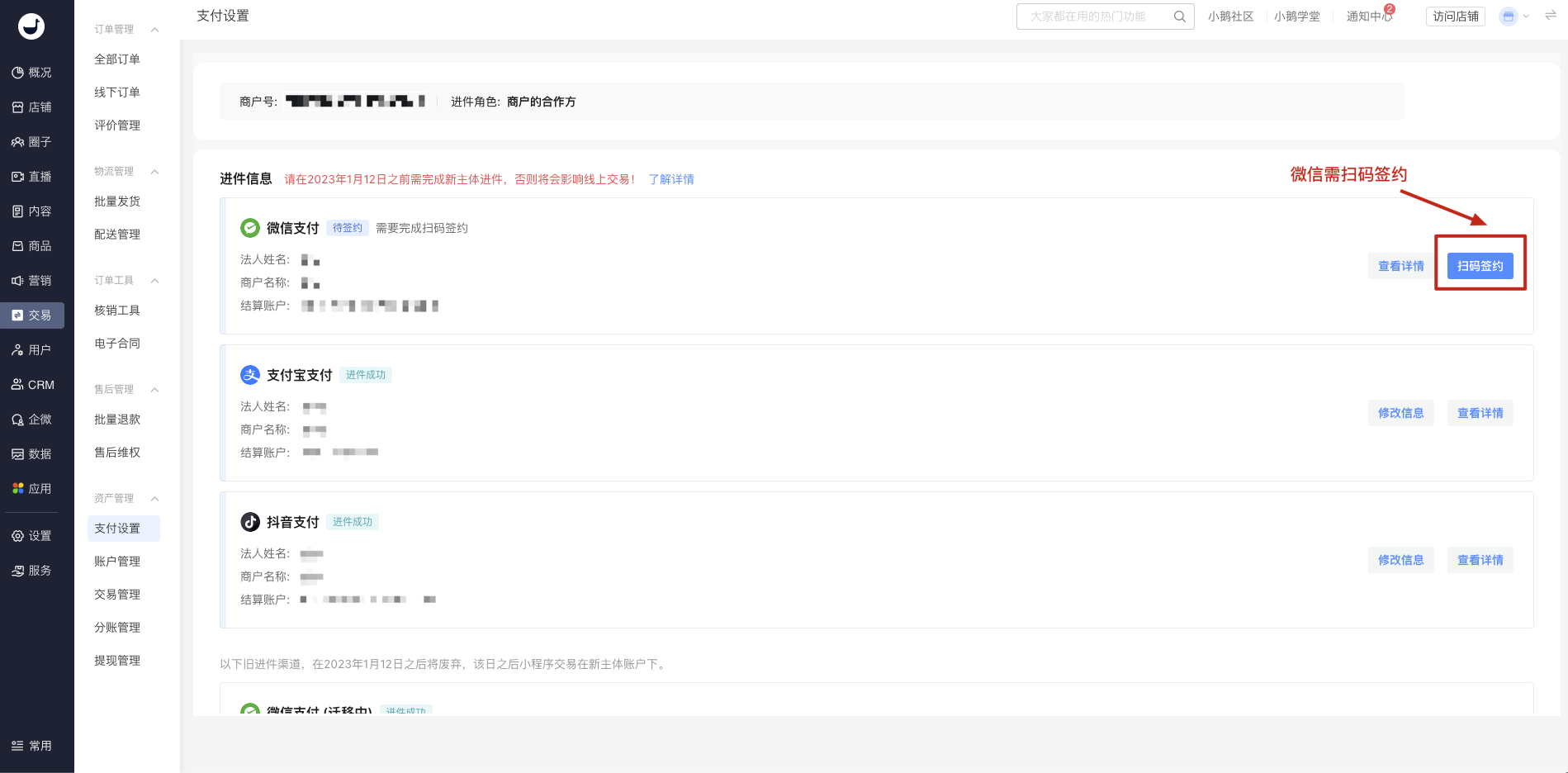The image size is (1568, 773).
Task: Click the 了解详情 link
Action: 670,179
